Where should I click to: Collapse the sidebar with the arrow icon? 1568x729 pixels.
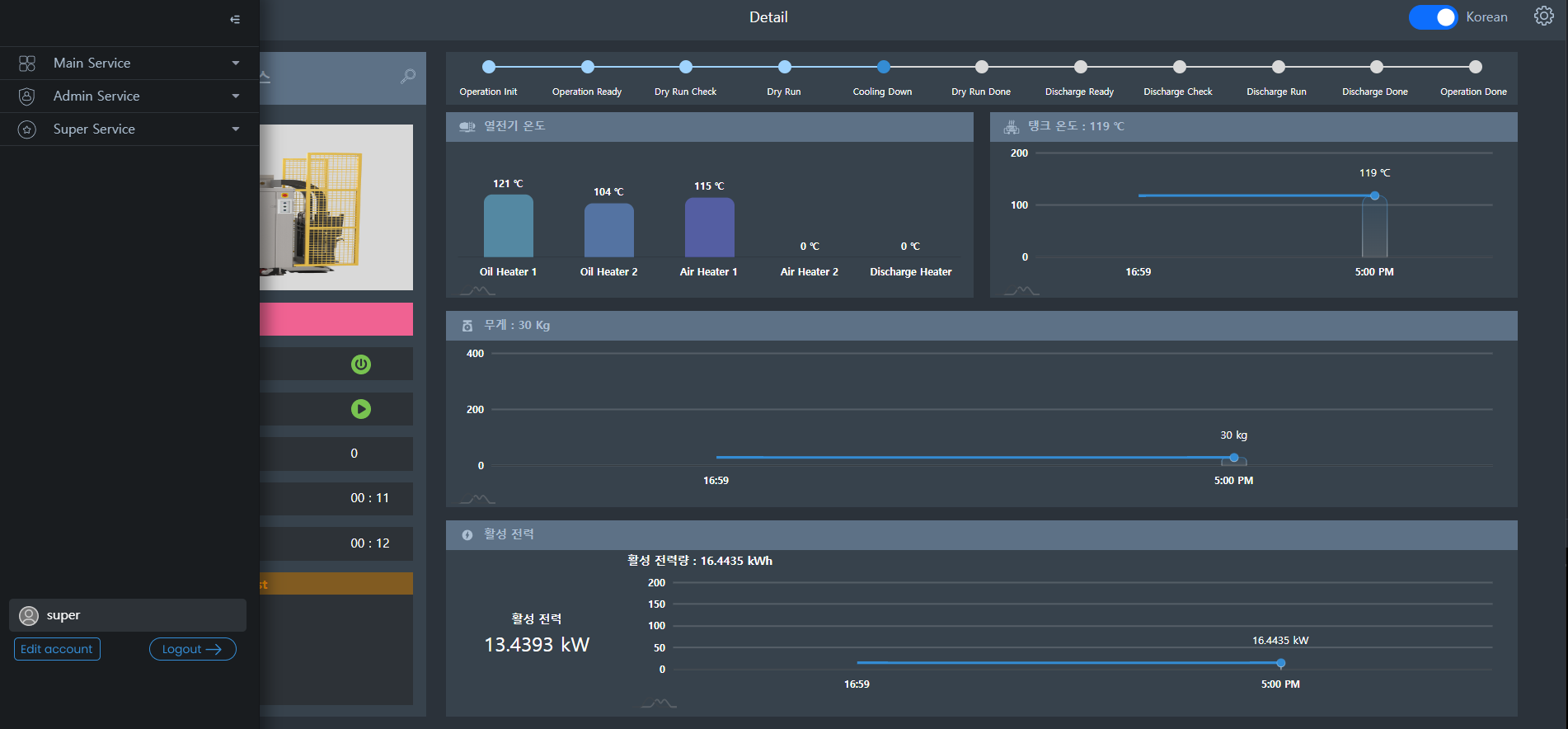pos(235,19)
